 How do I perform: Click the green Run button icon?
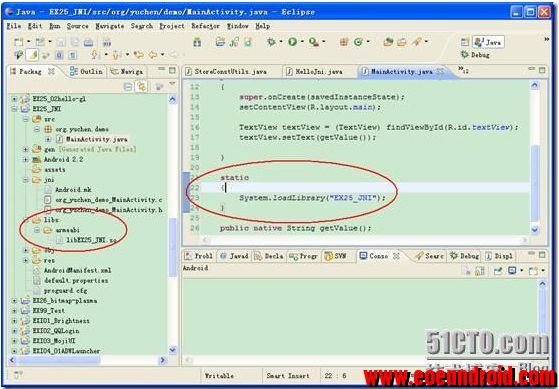[293, 42]
